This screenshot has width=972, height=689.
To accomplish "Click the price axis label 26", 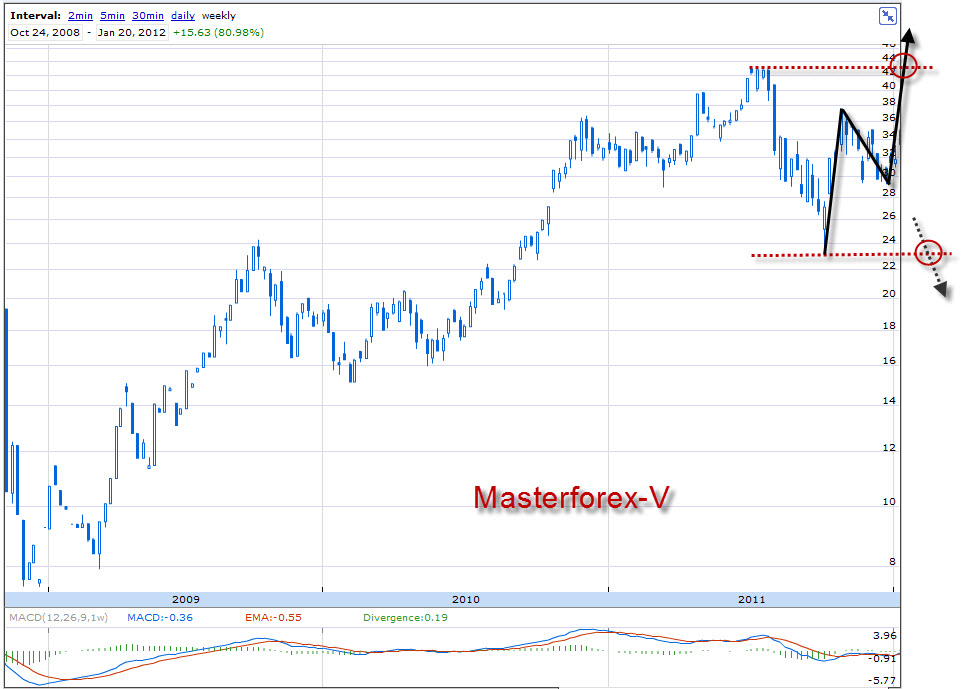I will click(889, 216).
